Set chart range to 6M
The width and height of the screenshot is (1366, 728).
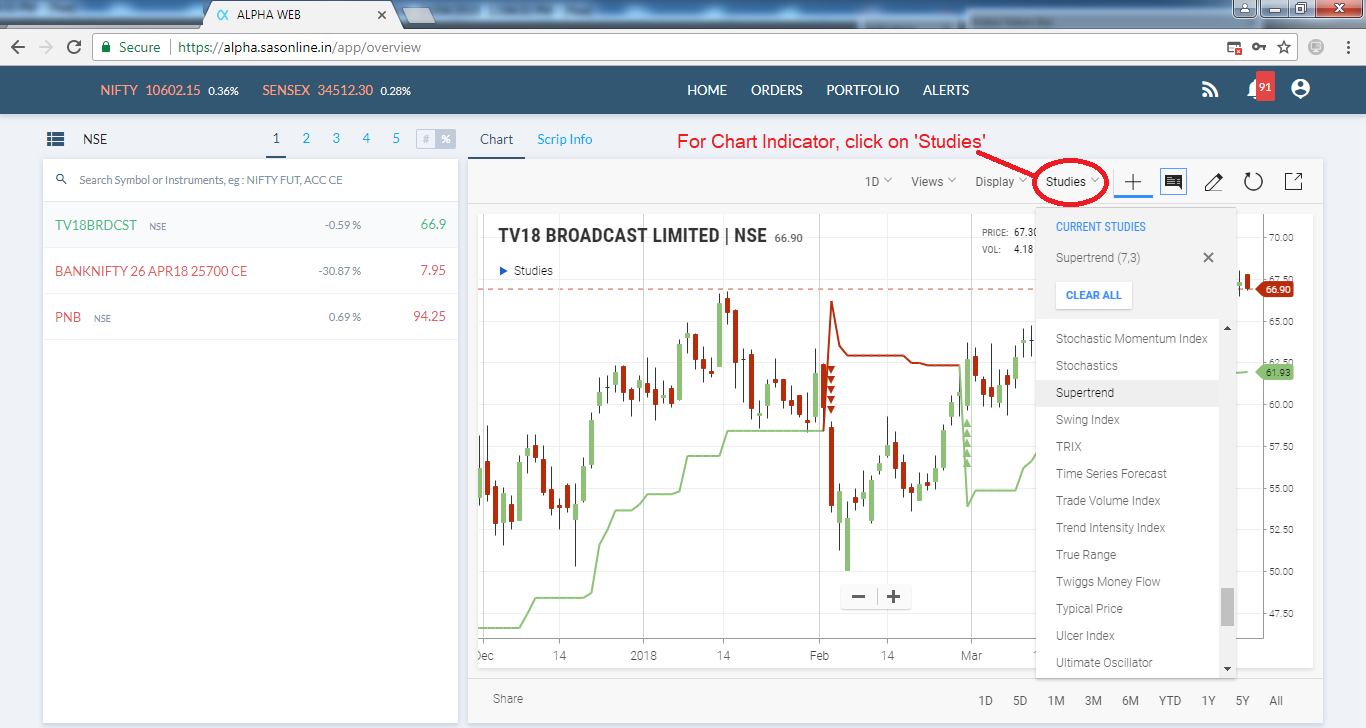tap(1130, 700)
